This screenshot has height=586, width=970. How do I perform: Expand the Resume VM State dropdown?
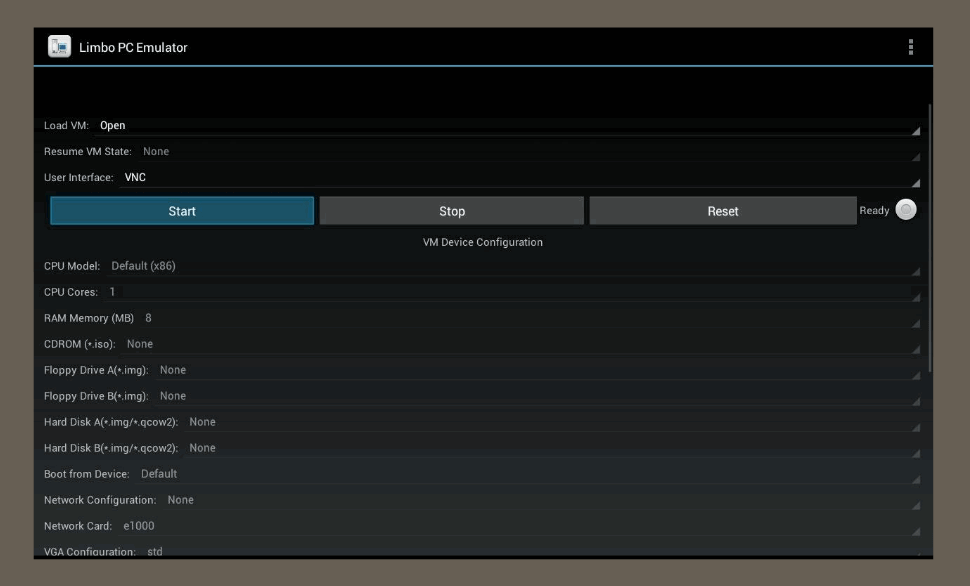coord(529,152)
